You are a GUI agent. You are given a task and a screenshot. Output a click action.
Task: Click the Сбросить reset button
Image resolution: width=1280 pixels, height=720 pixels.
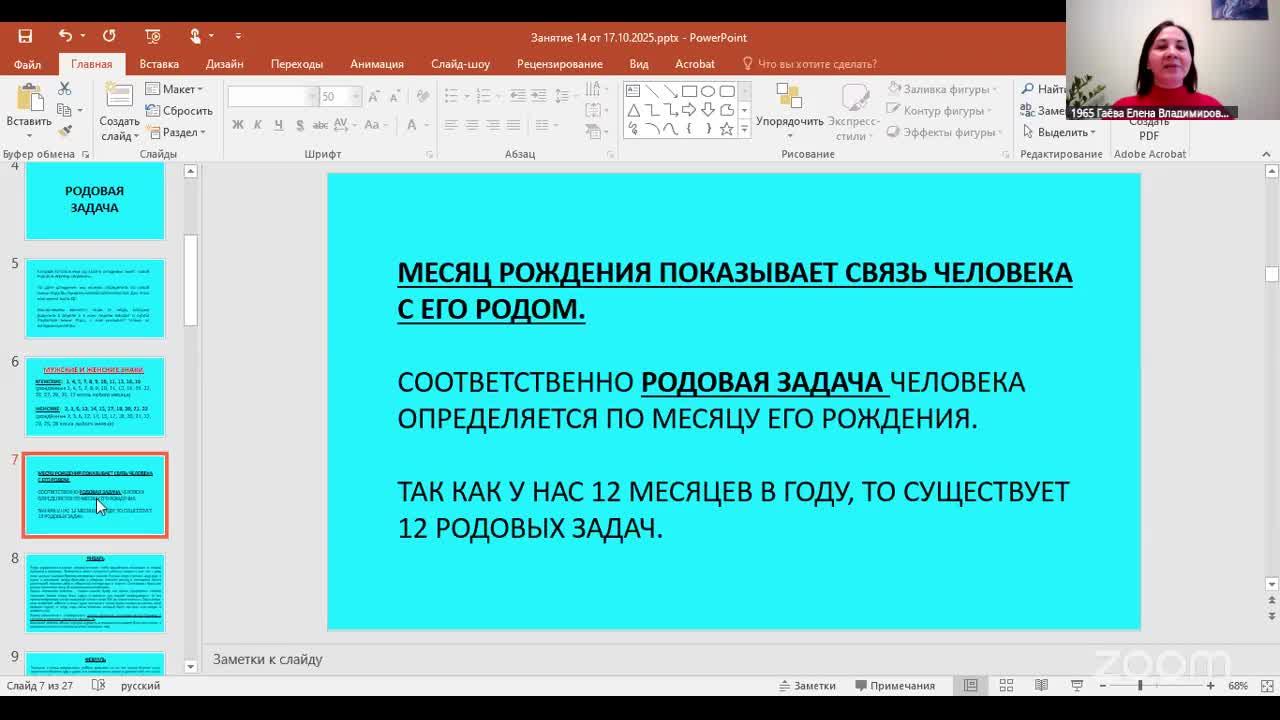[179, 111]
